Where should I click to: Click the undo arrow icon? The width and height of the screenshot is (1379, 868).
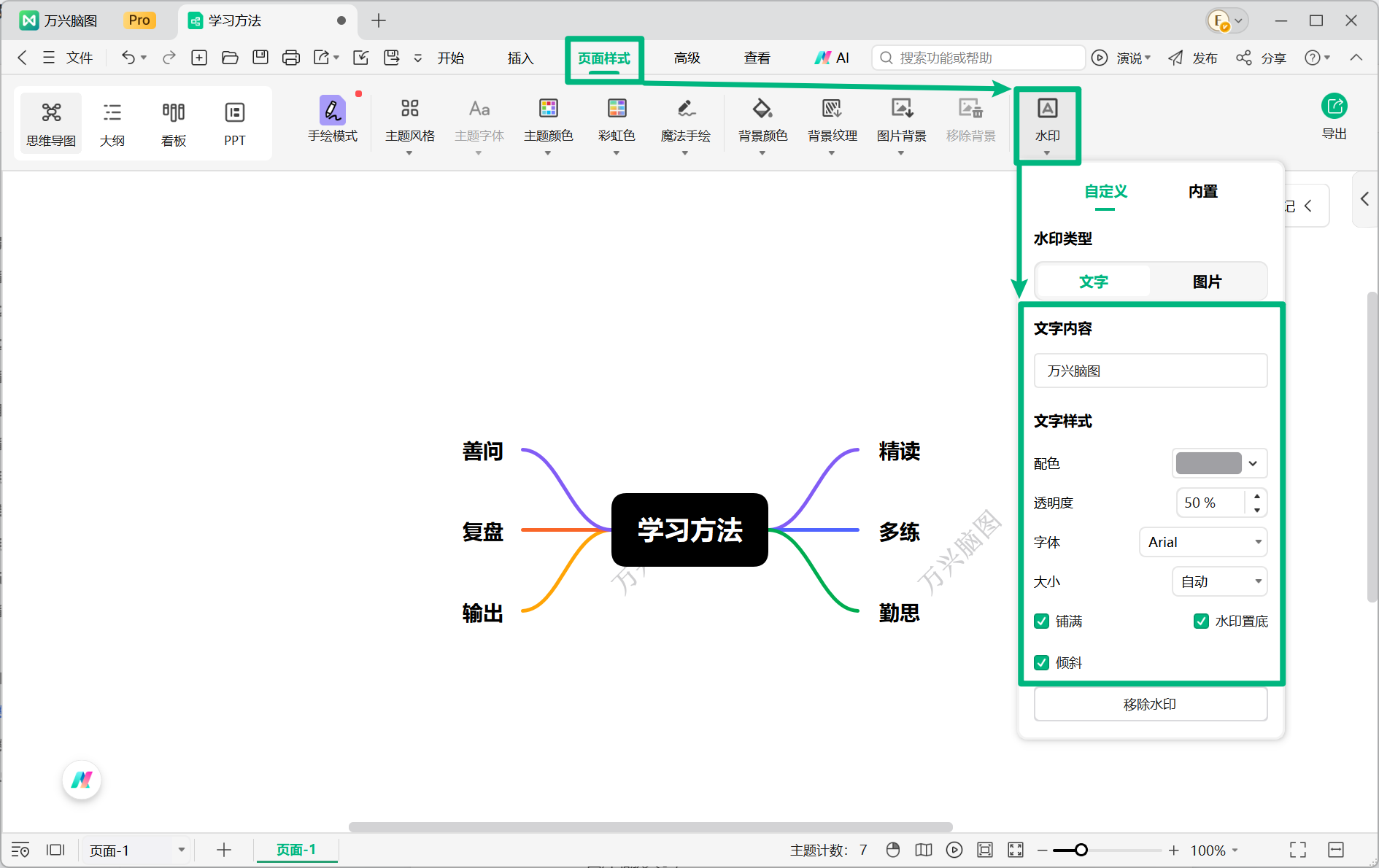[x=128, y=58]
